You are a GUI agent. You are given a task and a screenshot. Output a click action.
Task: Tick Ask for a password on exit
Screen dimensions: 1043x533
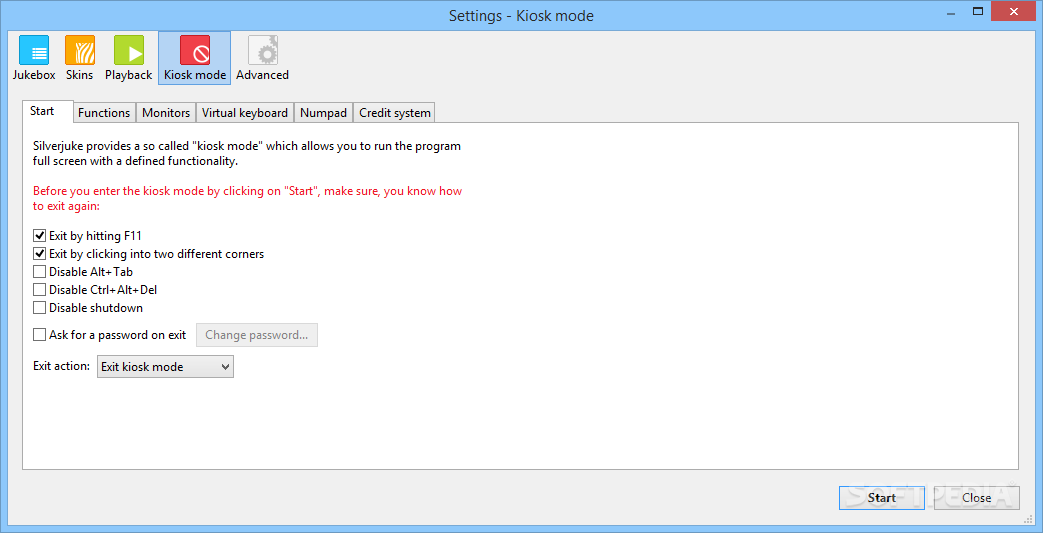(40, 335)
